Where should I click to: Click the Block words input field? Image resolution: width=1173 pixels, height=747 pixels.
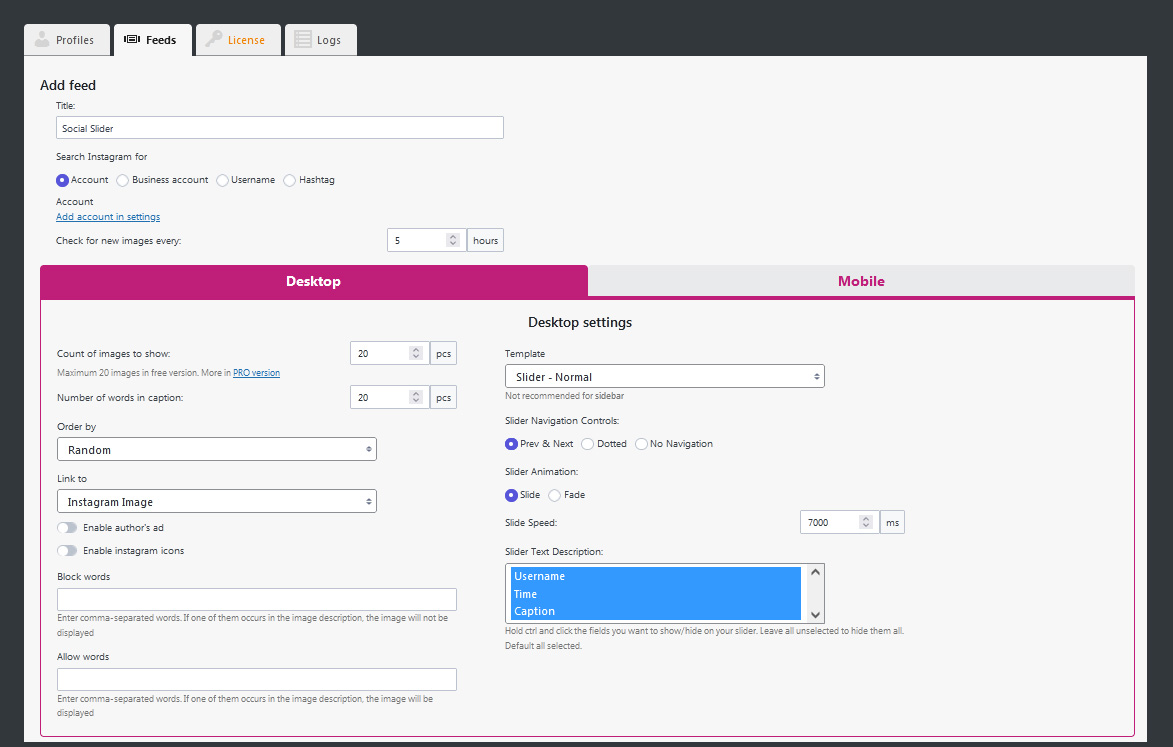coord(257,599)
